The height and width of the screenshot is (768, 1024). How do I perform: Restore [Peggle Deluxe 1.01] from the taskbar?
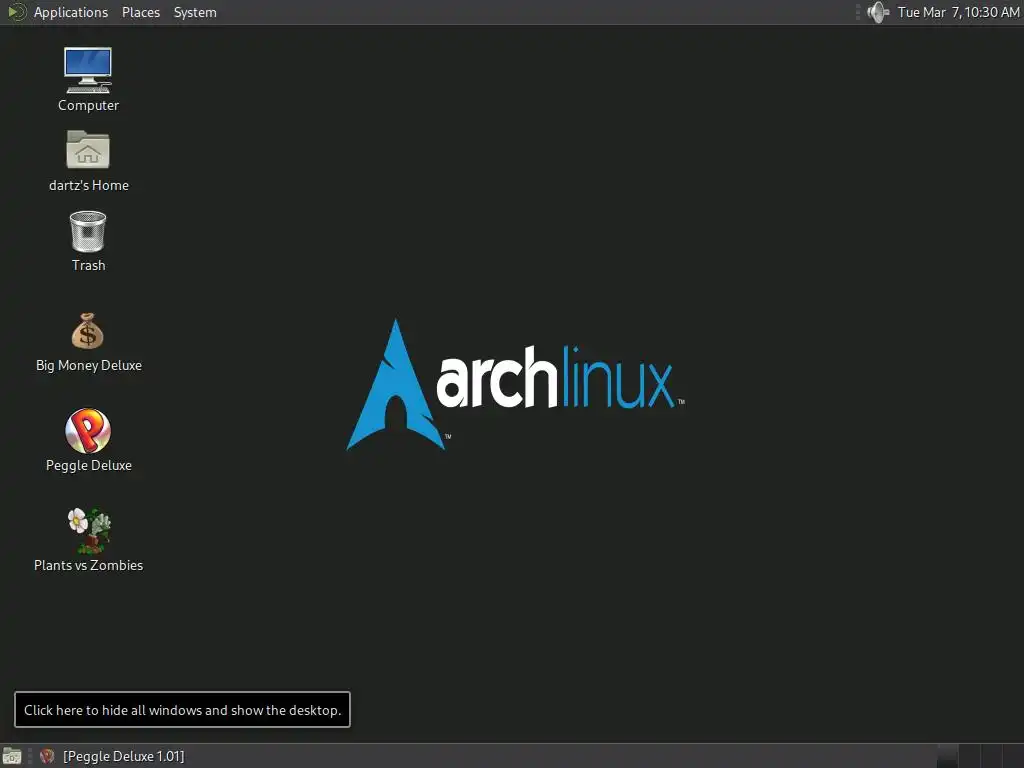112,756
